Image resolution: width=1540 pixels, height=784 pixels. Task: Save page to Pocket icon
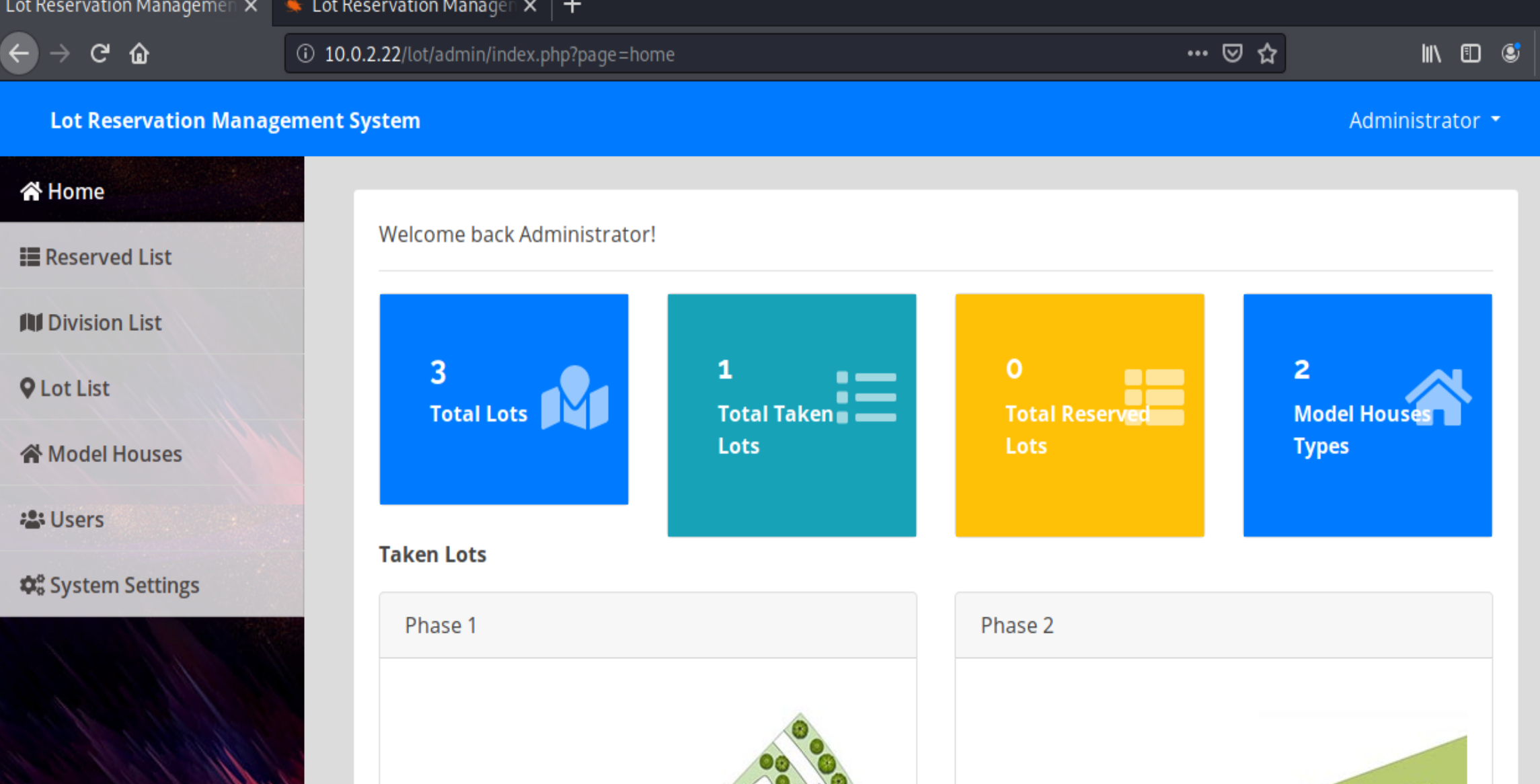pos(1232,54)
